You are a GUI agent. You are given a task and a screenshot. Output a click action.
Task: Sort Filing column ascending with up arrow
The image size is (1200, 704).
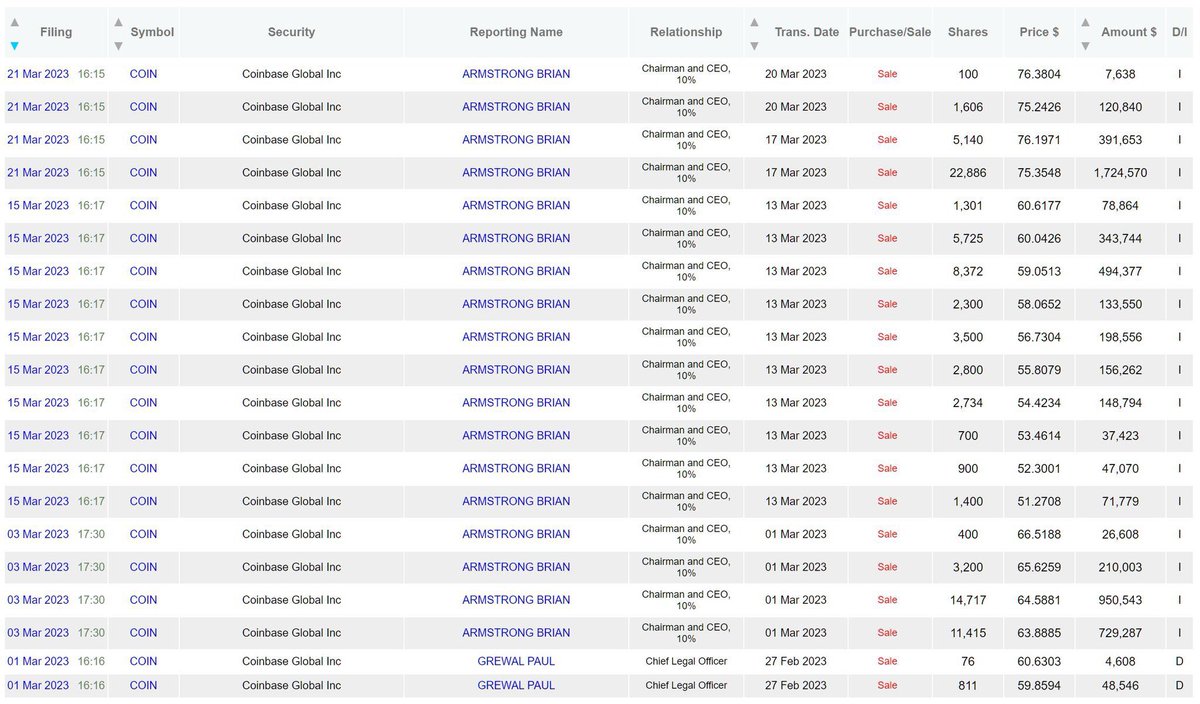pyautogui.click(x=14, y=21)
